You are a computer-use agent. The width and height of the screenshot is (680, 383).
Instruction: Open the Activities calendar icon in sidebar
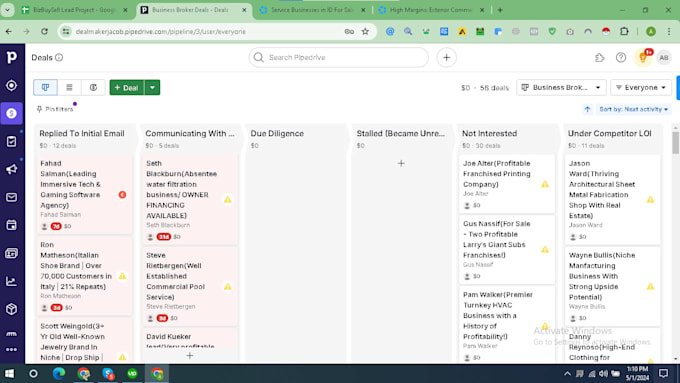coord(12,225)
